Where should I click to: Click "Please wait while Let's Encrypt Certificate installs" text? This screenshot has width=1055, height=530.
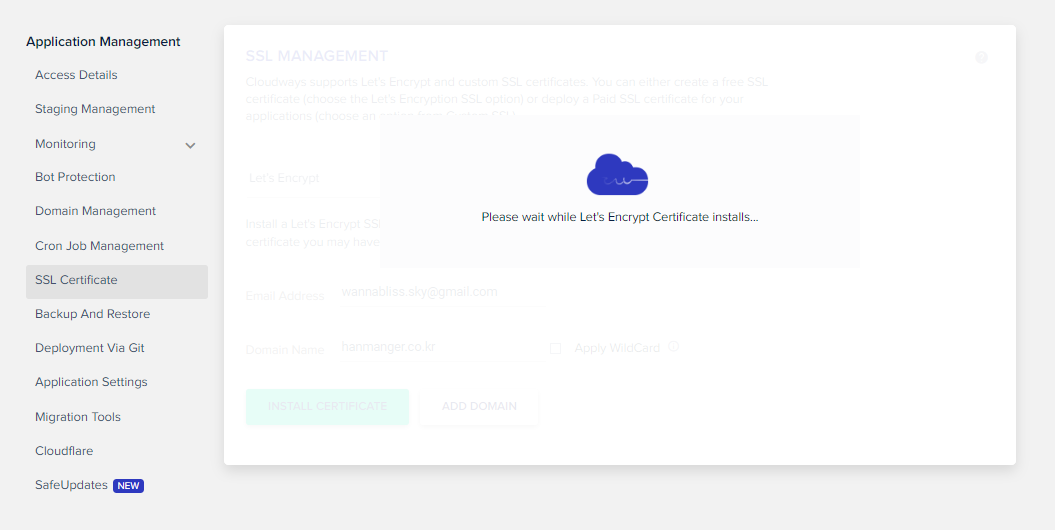[620, 217]
